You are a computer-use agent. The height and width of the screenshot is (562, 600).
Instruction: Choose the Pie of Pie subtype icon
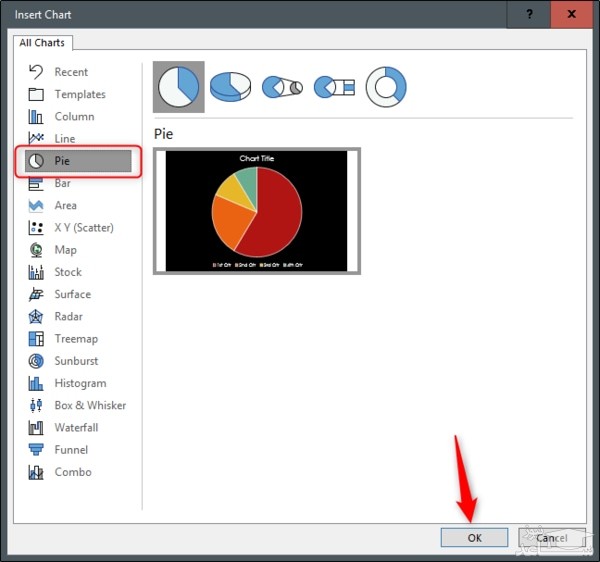(282, 87)
